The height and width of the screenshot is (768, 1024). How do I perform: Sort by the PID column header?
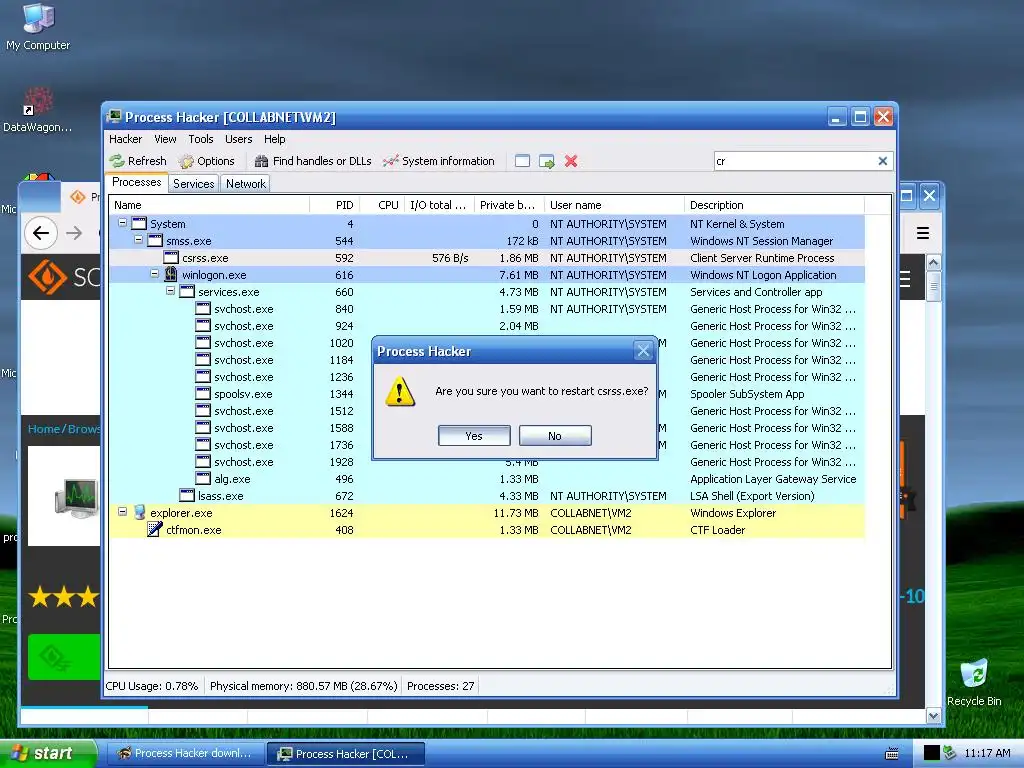pos(334,205)
